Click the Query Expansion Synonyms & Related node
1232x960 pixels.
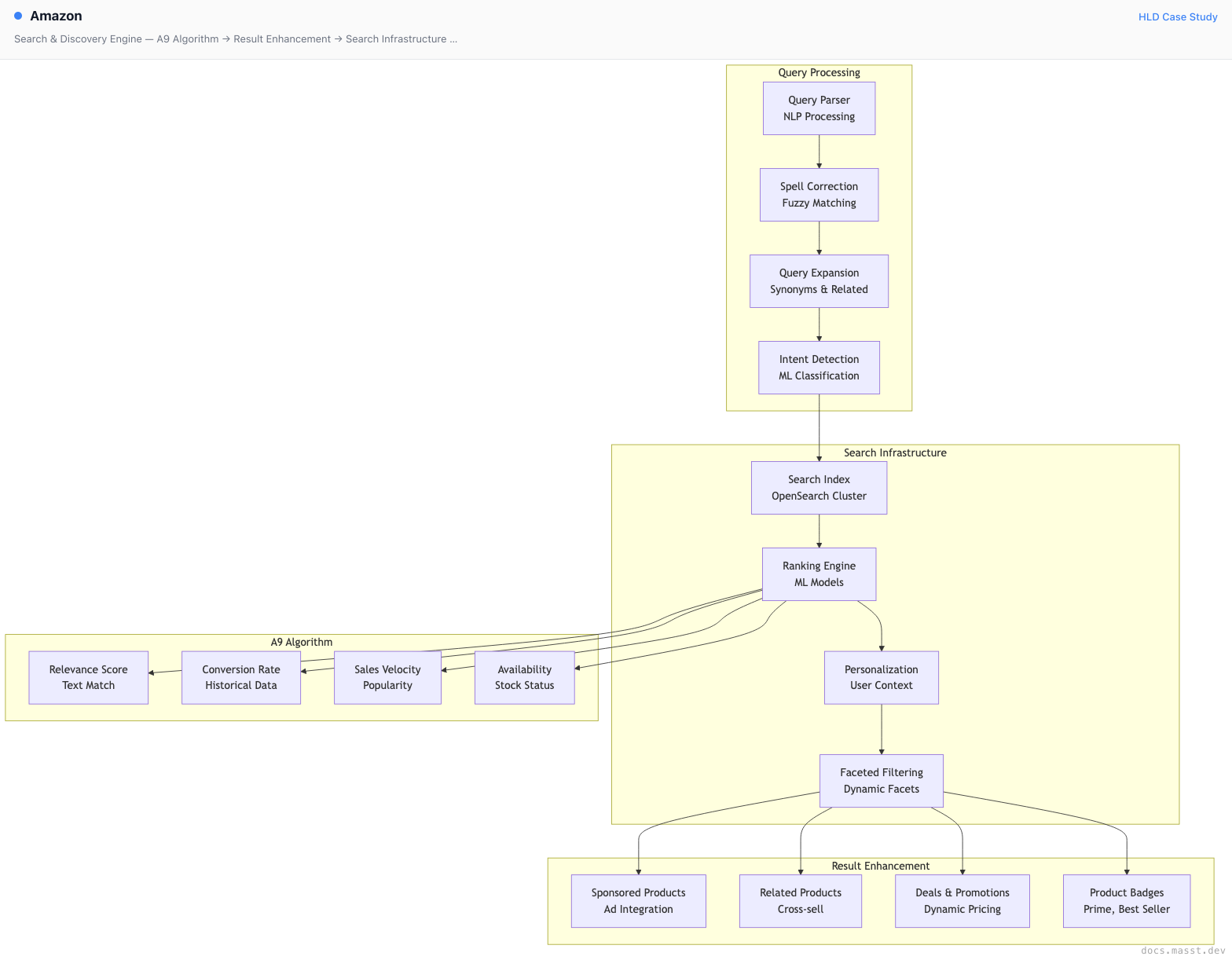coord(819,281)
